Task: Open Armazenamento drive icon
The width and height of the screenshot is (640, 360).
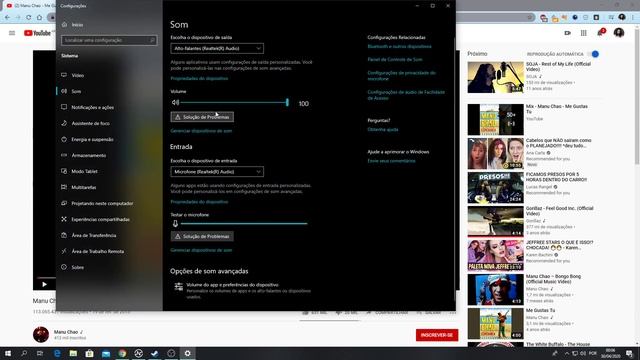Action: pos(64,155)
